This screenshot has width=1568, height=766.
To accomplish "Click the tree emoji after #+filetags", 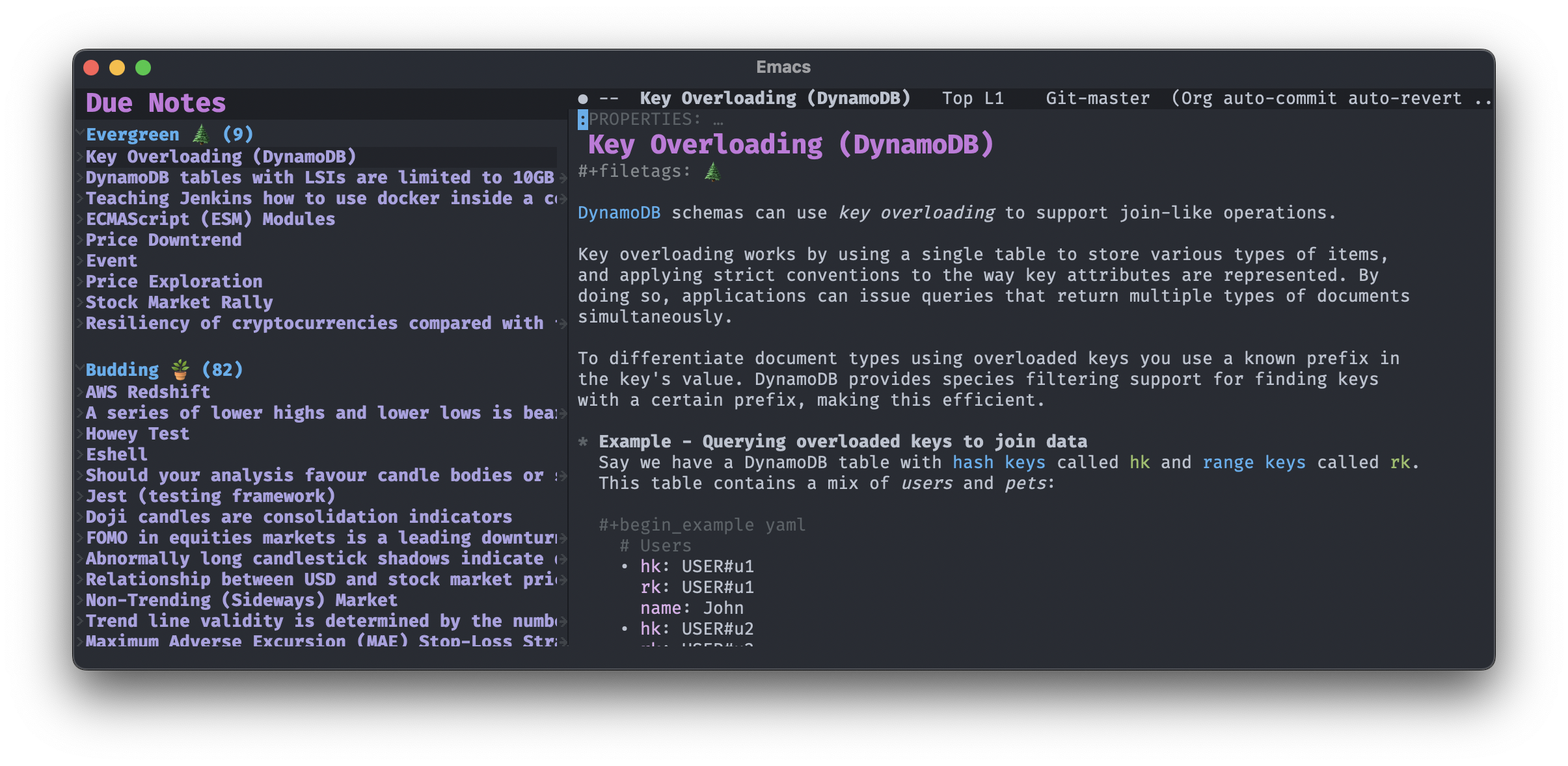I will pyautogui.click(x=713, y=172).
